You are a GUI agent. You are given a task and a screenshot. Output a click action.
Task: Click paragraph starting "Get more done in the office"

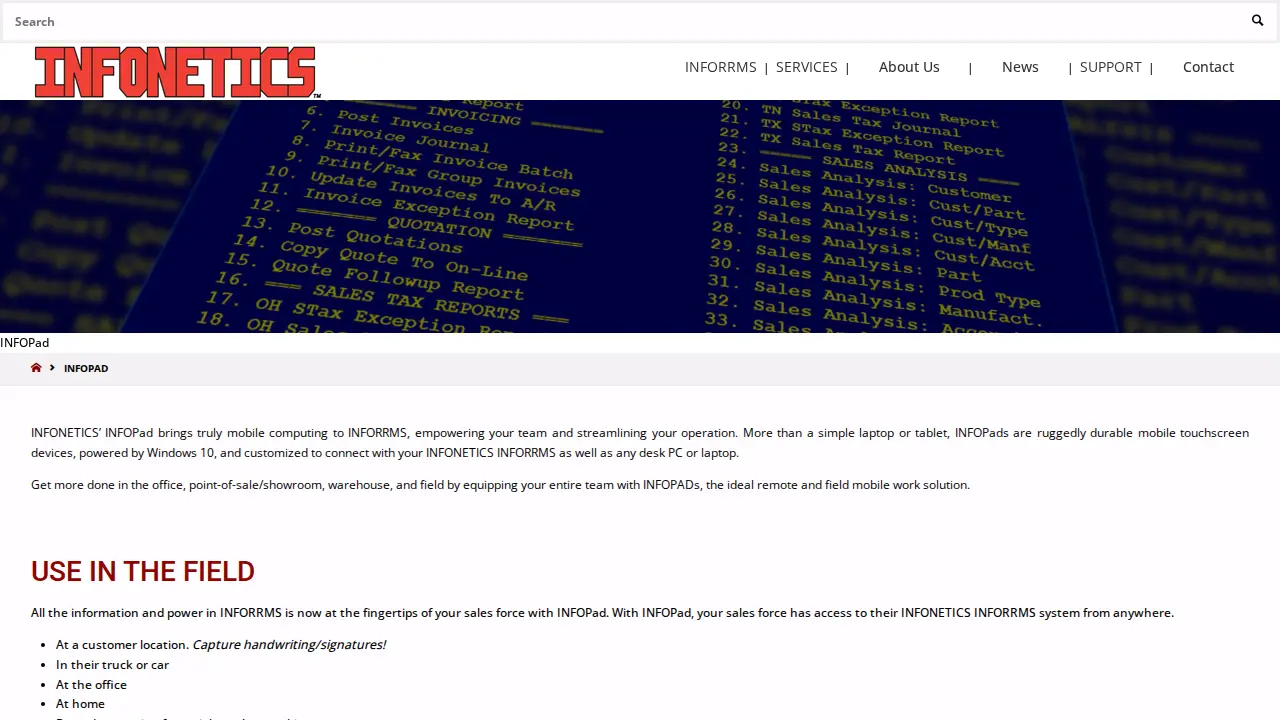pyautogui.click(x=500, y=484)
